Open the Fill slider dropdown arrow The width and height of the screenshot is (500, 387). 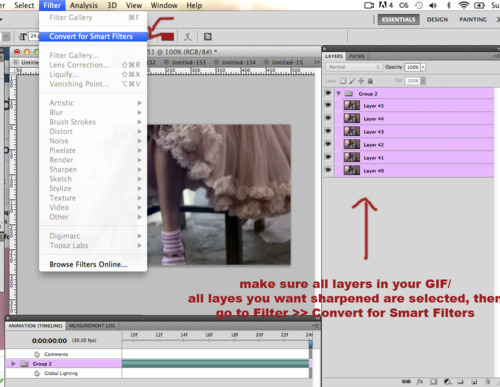point(423,81)
